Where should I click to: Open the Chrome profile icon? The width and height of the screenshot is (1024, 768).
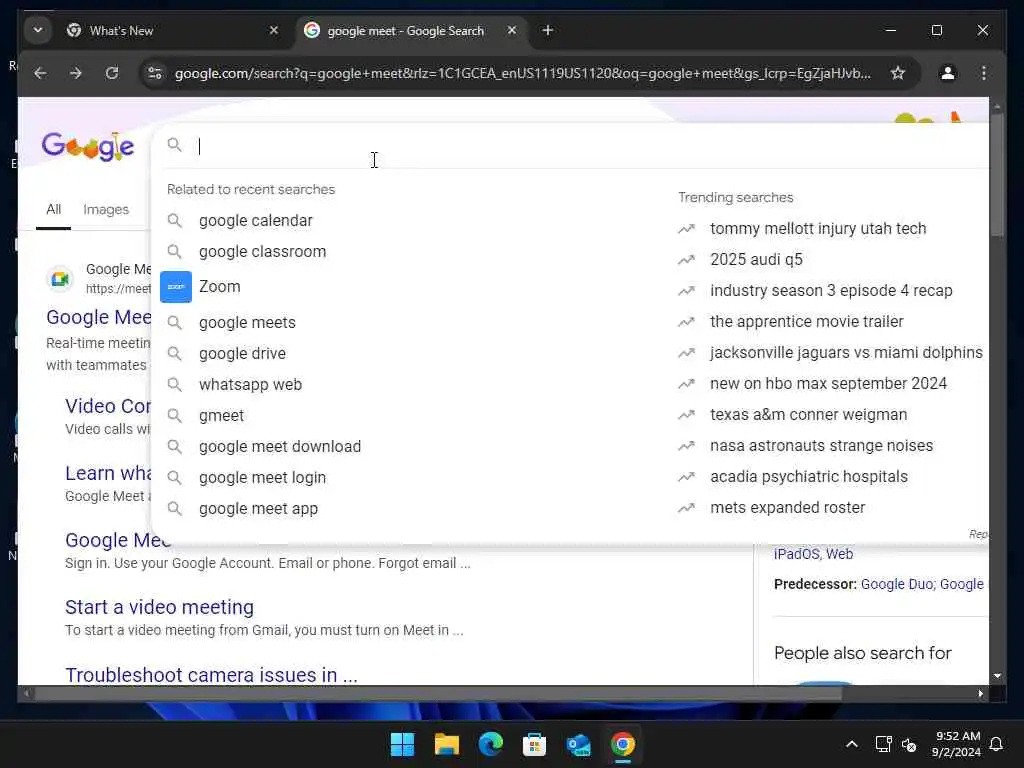click(x=948, y=73)
